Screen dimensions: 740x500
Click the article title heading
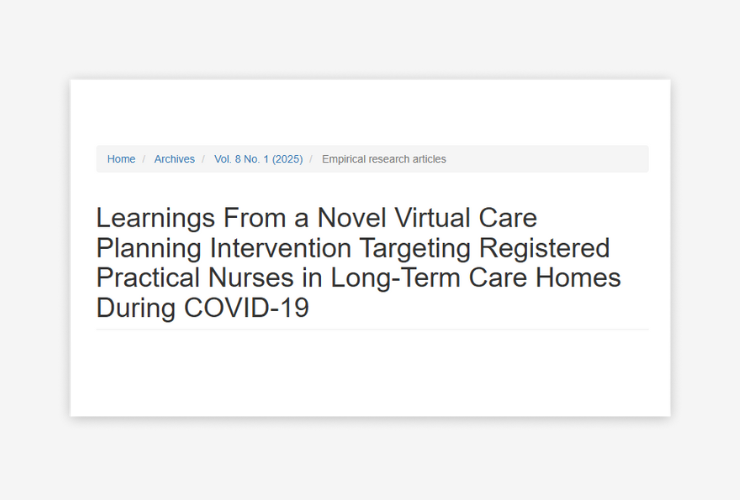tap(358, 262)
